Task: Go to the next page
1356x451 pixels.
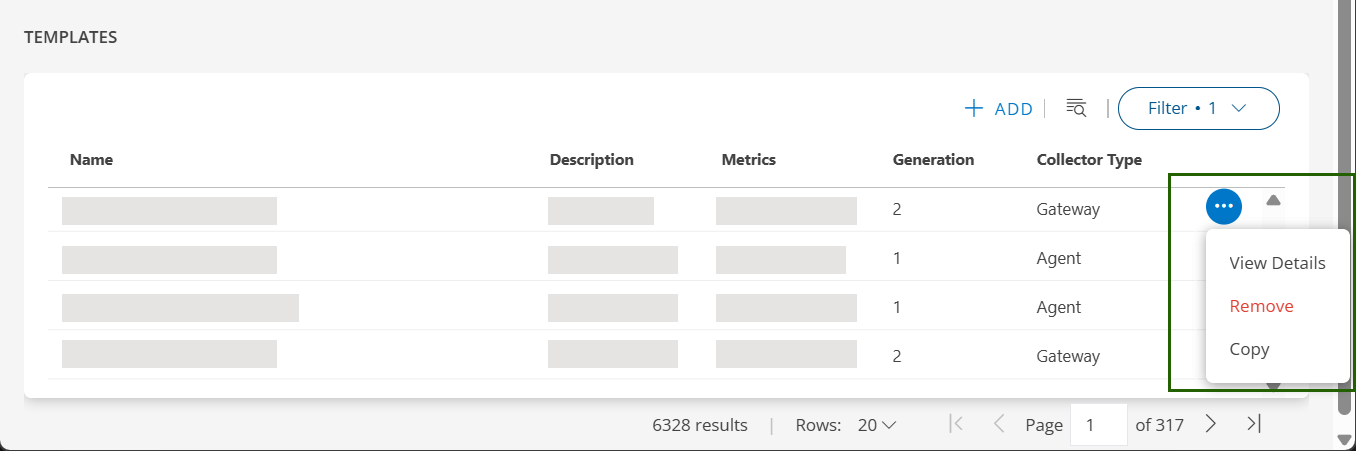Action: click(1211, 424)
